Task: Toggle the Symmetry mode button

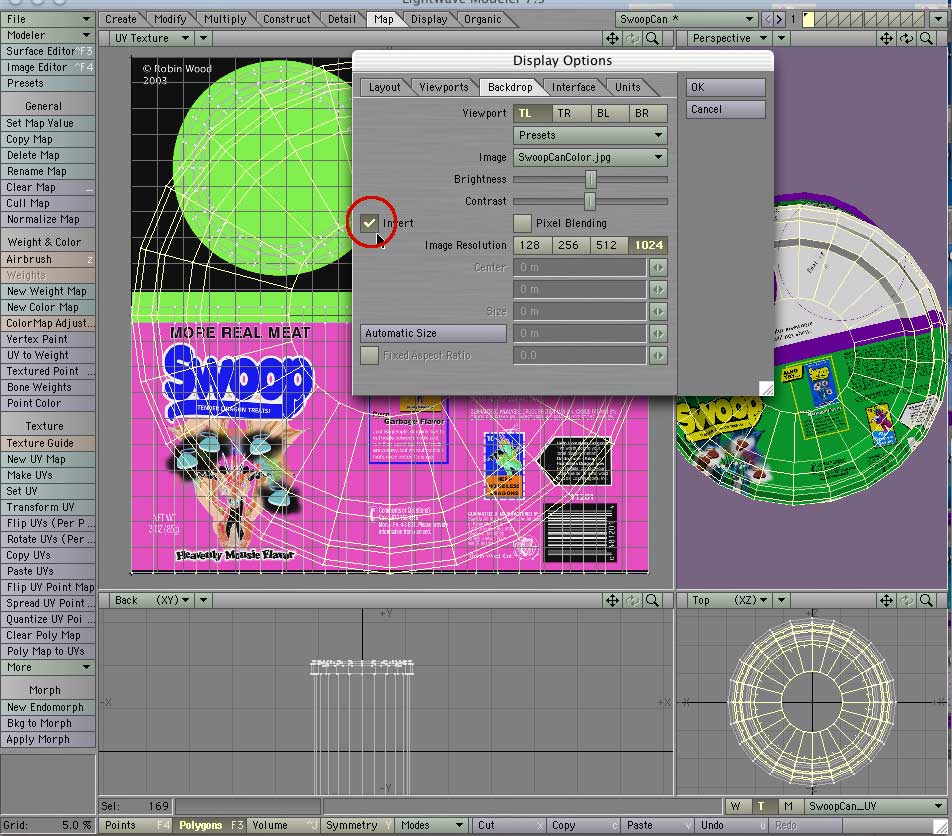Action: coord(357,825)
